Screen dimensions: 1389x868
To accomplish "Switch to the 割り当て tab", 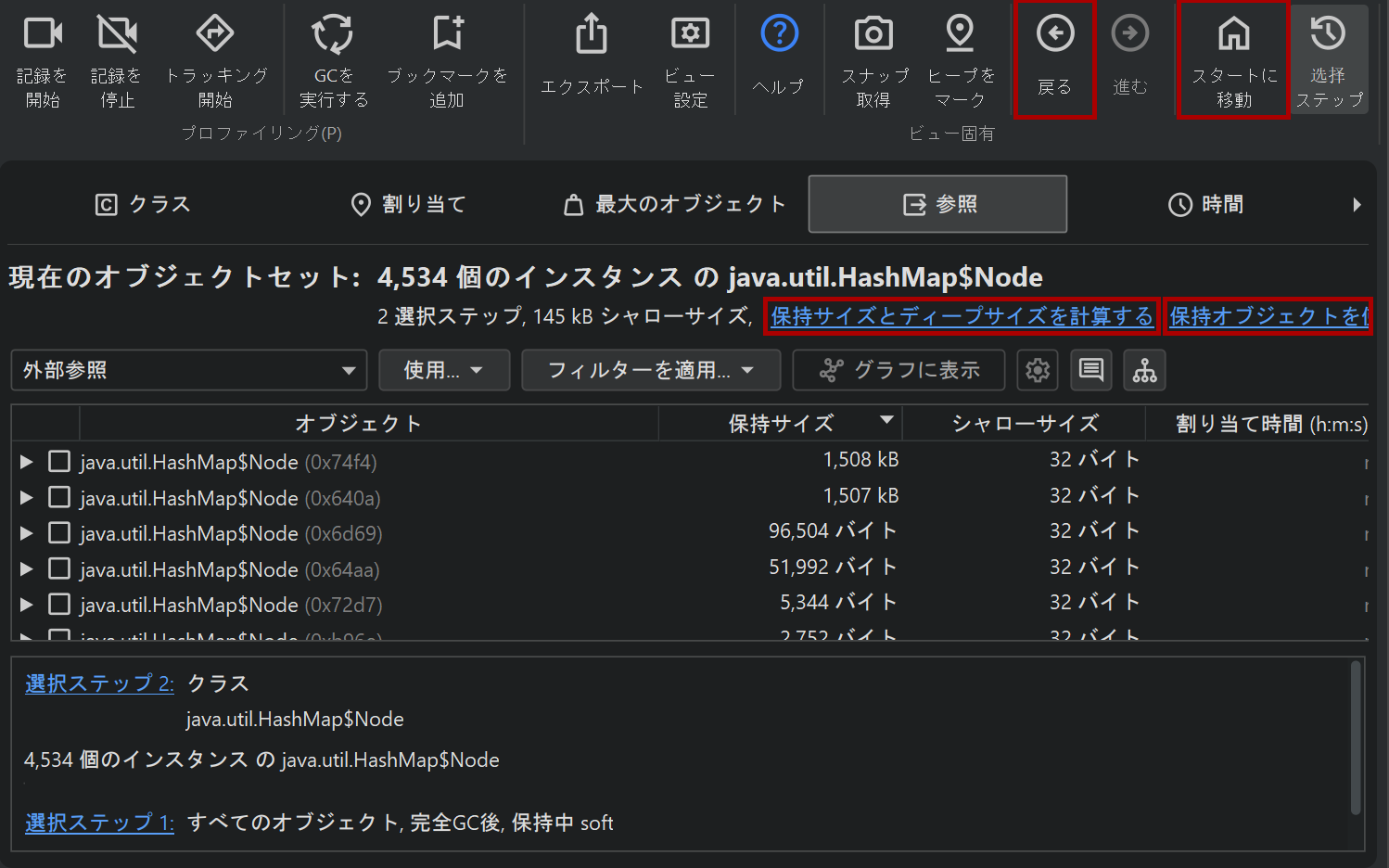I will [409, 204].
